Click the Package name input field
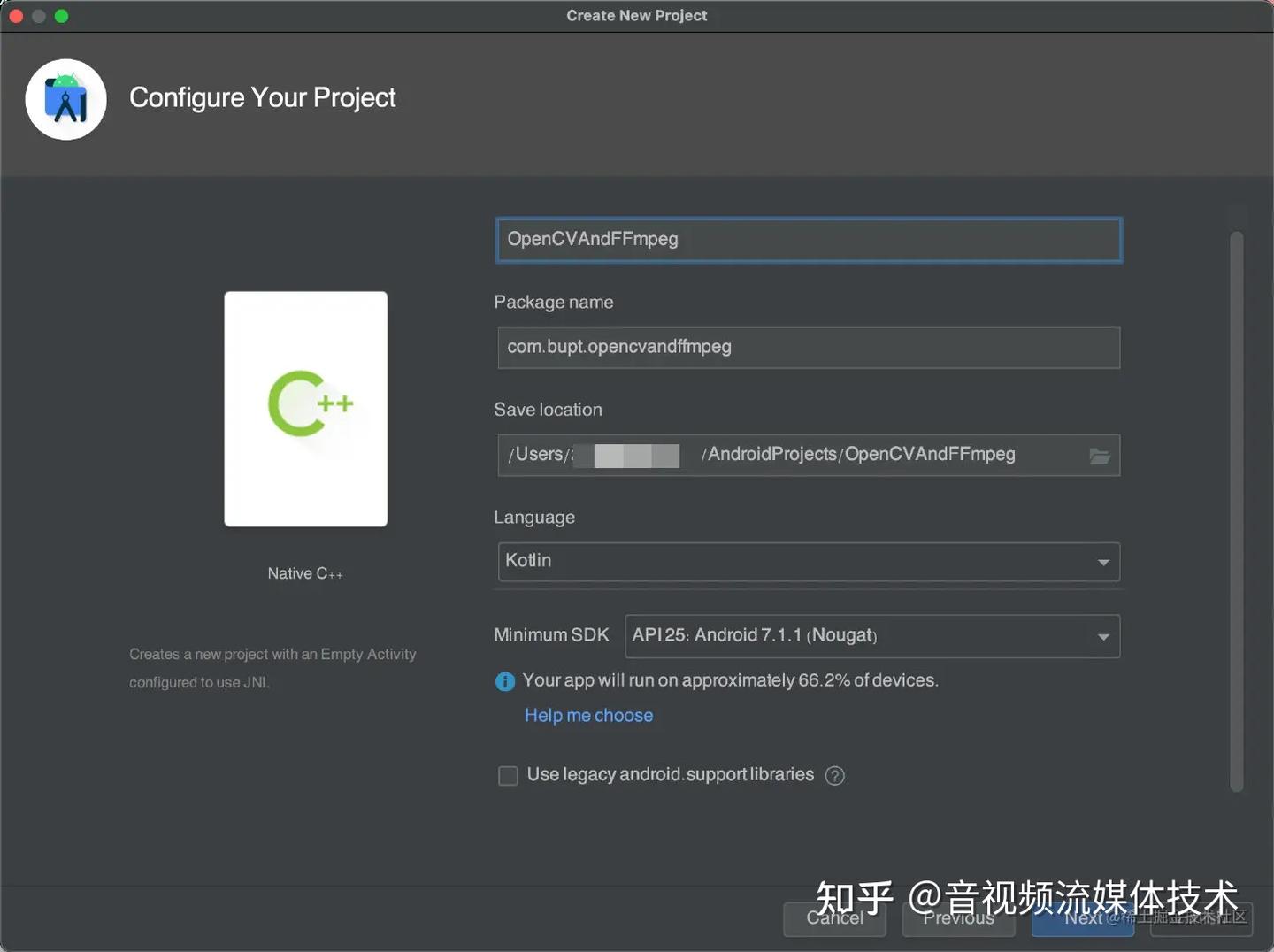 click(x=807, y=347)
